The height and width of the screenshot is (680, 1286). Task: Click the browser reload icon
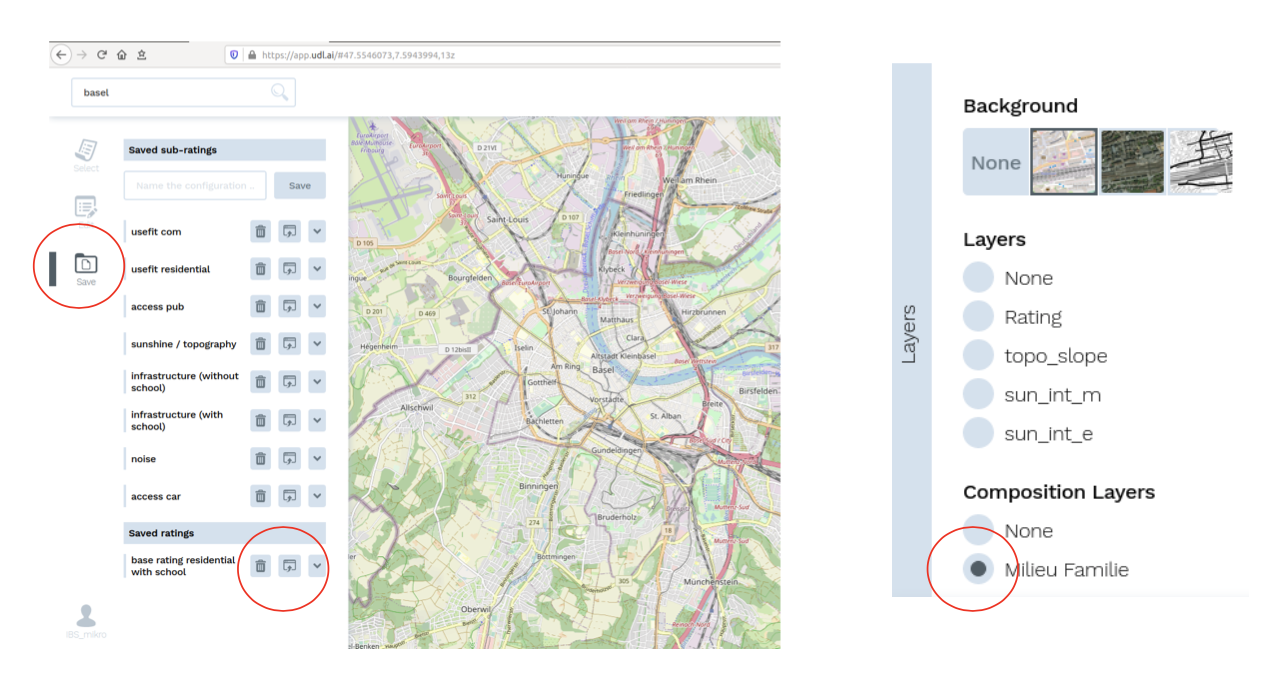(x=102, y=55)
